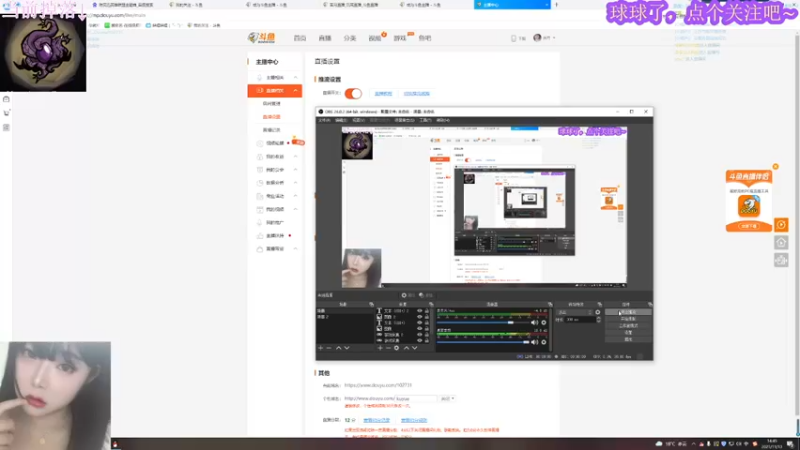Image resolution: width=800 pixels, height=450 pixels.
Task: Move the scene up with the arrow icon
Action: (338, 348)
